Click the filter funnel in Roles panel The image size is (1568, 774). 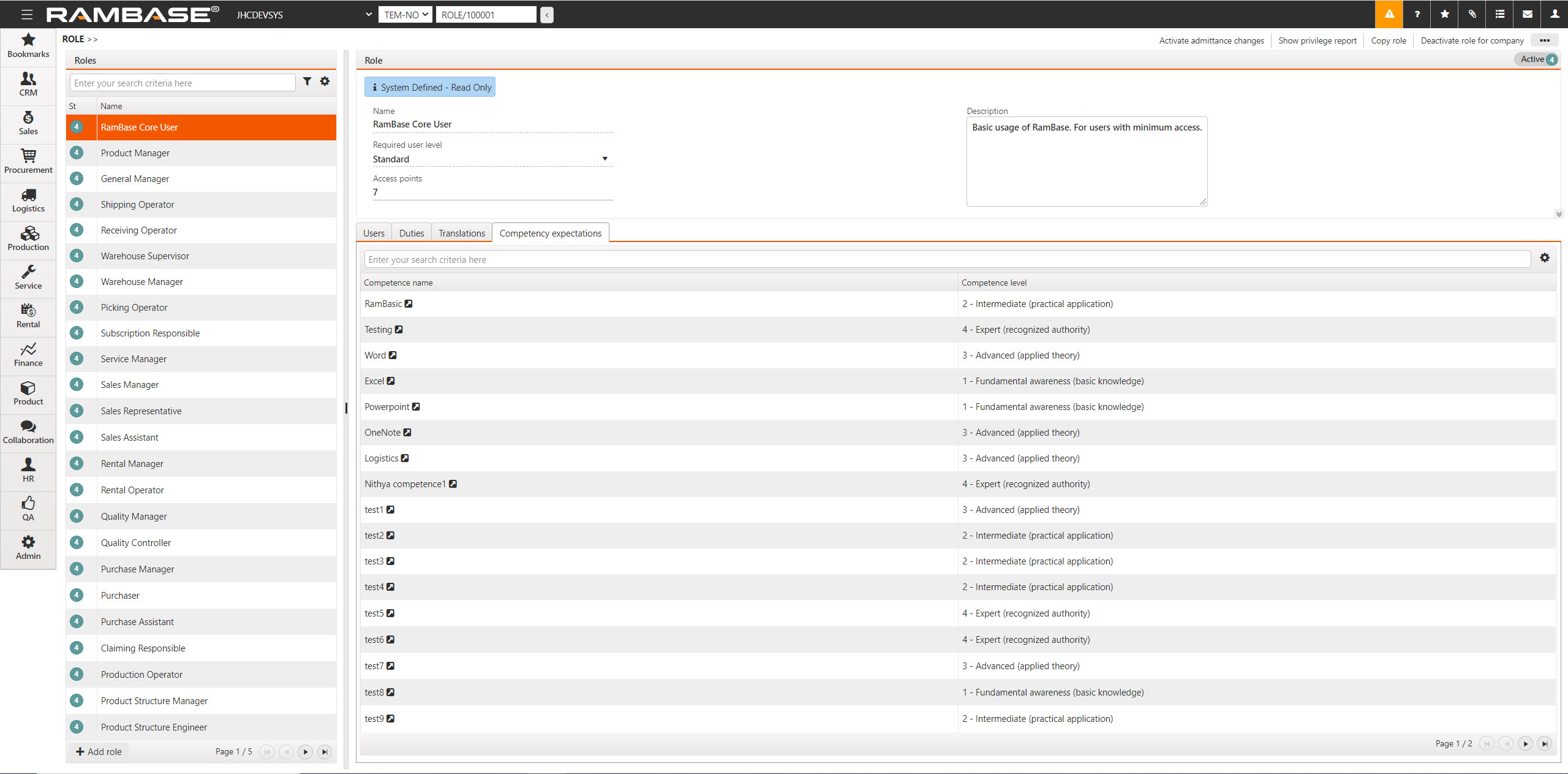click(307, 82)
